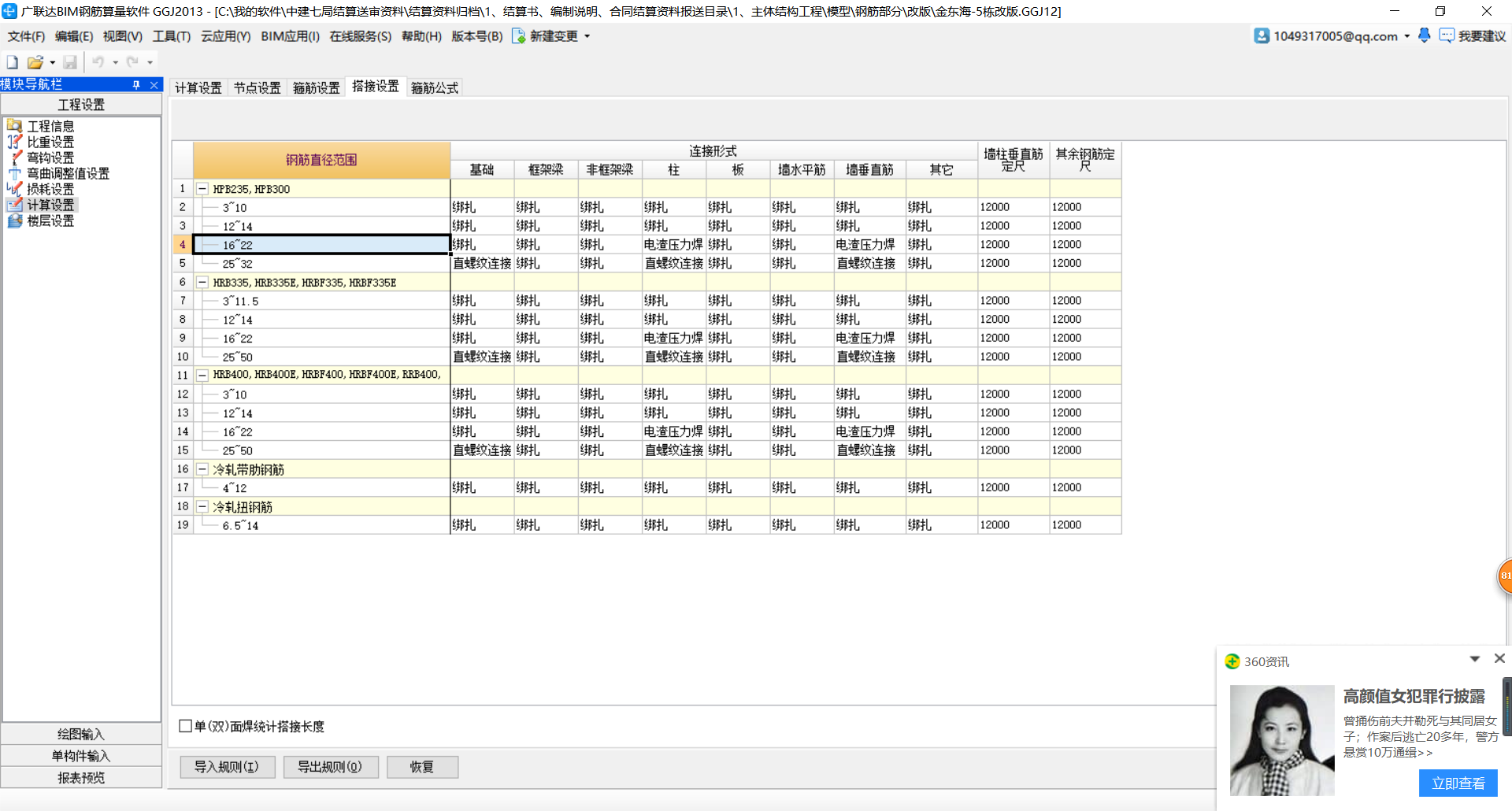The height and width of the screenshot is (811, 1512).
Task: Close the 360资讯 popup
Action: click(x=1499, y=658)
